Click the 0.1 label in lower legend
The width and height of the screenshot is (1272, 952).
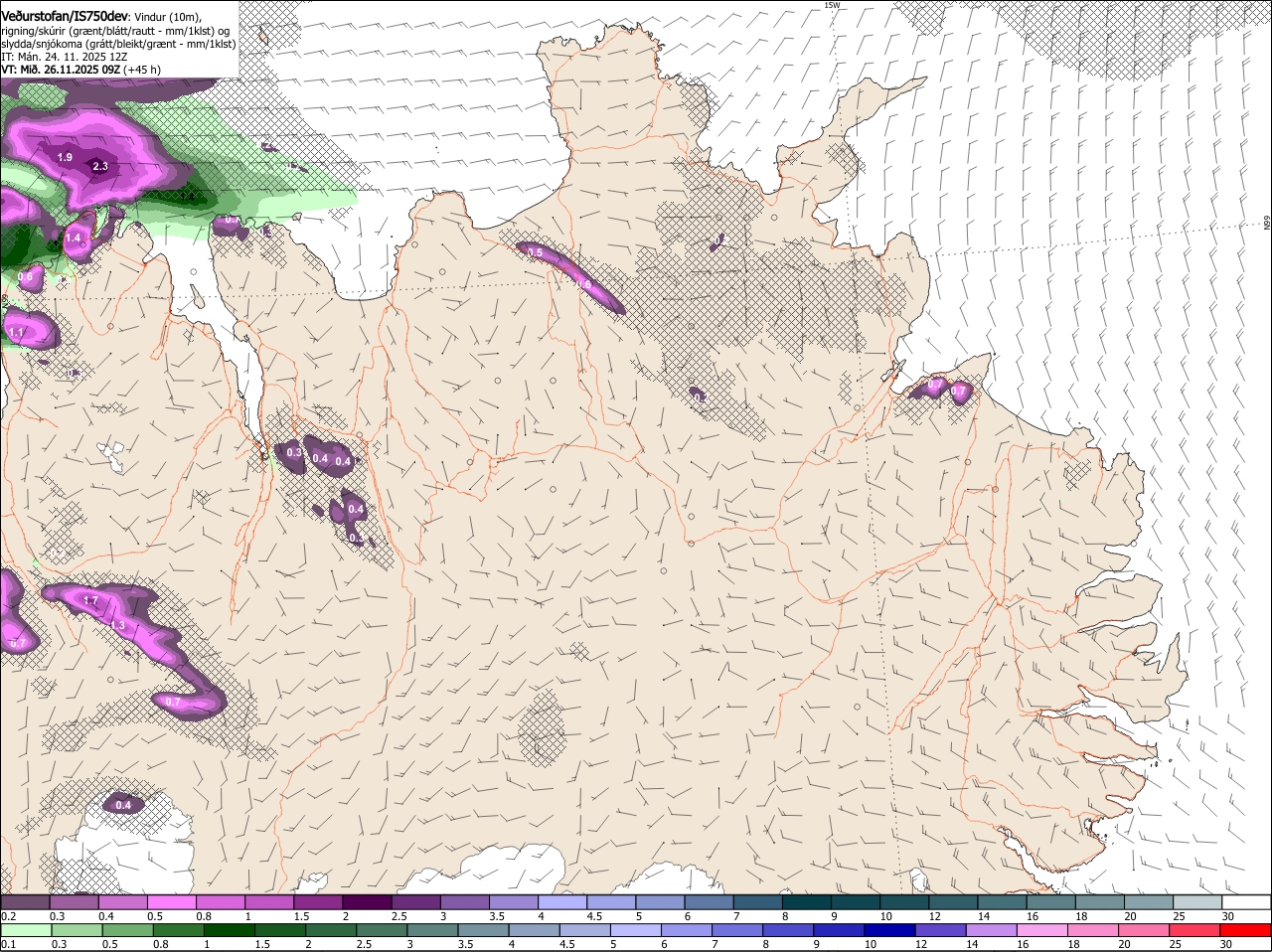click(x=8, y=944)
